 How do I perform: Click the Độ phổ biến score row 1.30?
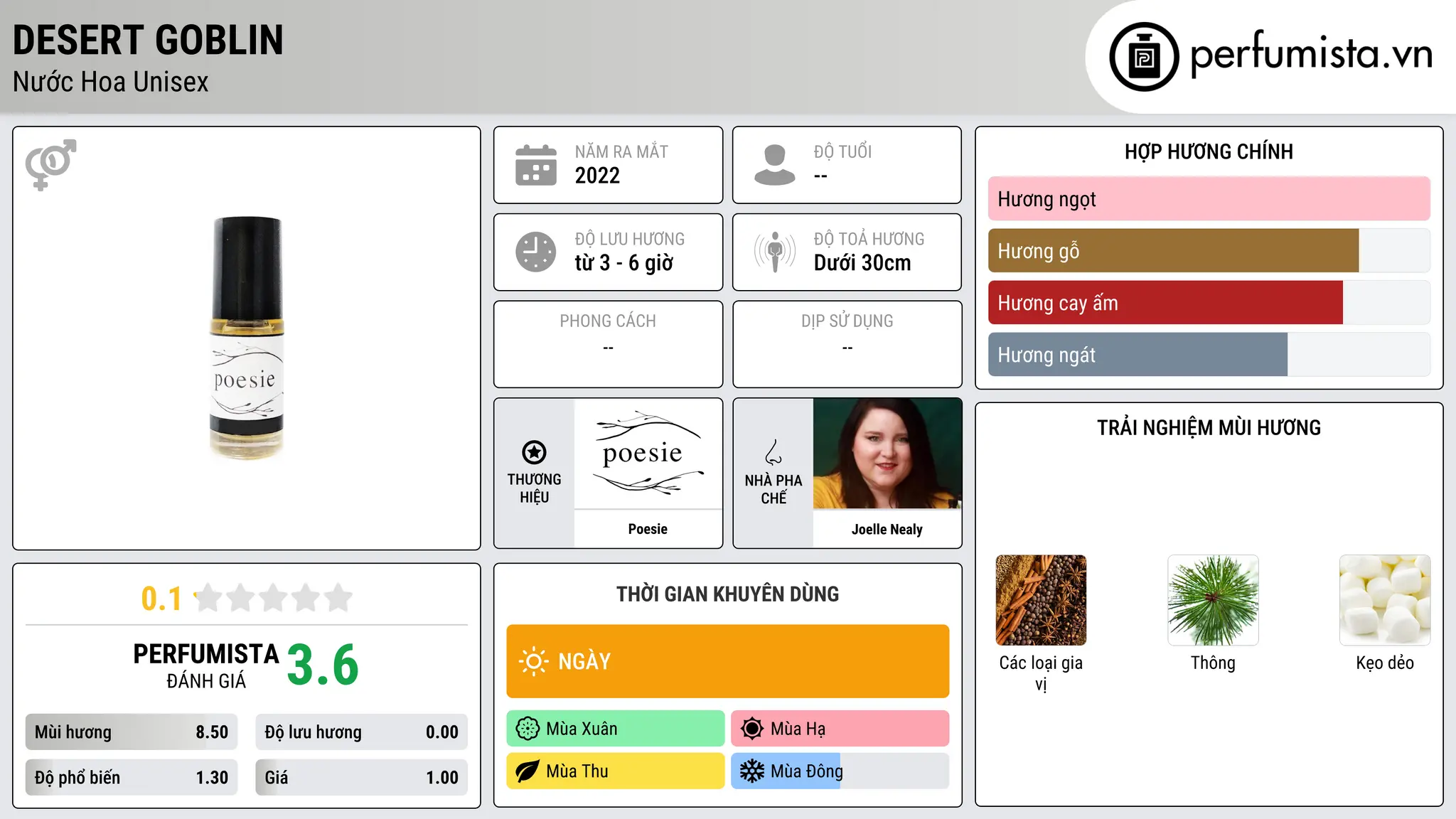pos(132,778)
